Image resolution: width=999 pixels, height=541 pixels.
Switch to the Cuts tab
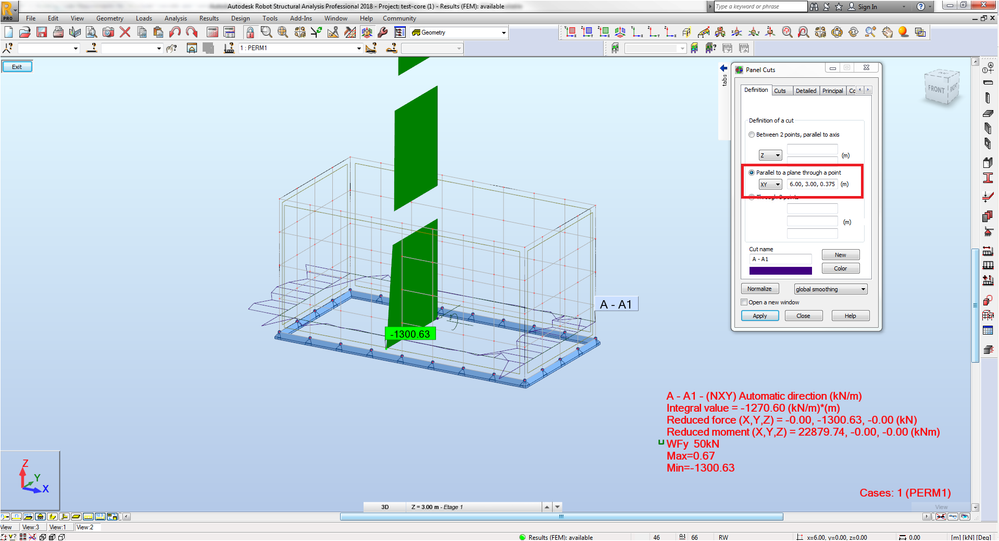pos(780,91)
